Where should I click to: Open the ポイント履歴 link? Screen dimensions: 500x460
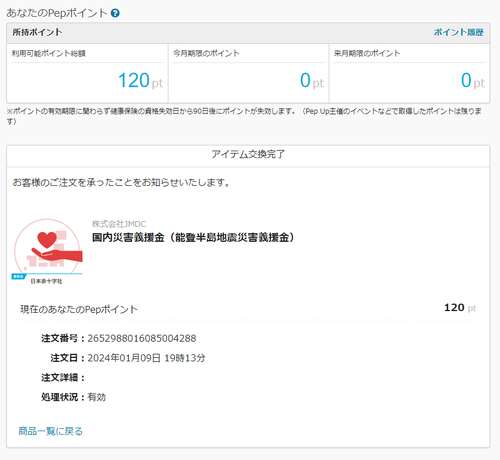point(458,32)
